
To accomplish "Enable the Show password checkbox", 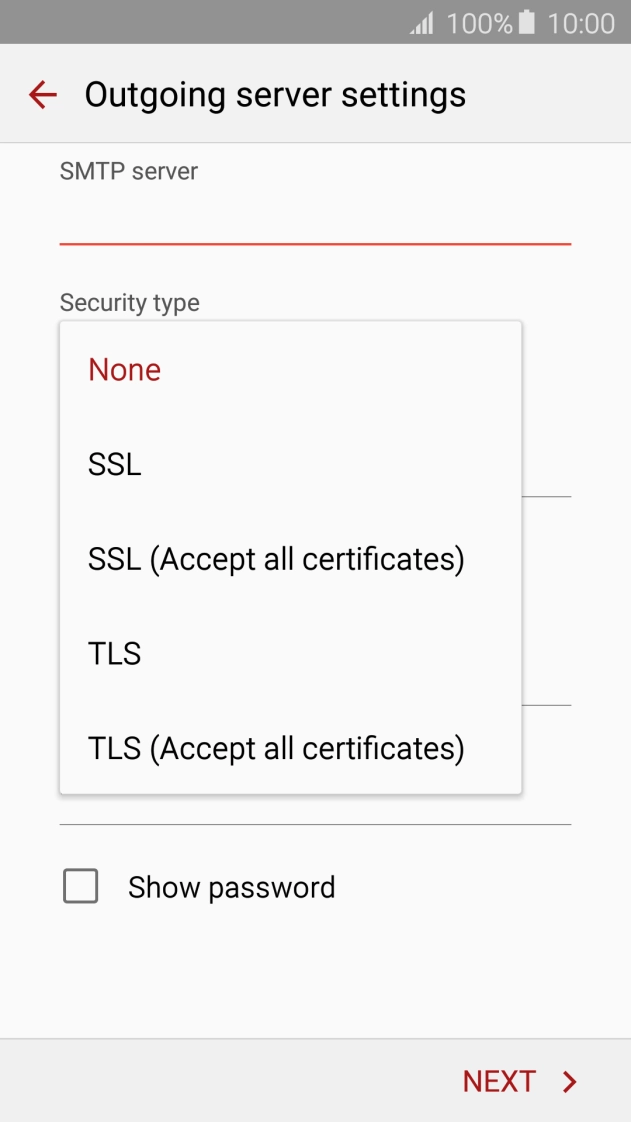I will 80,886.
